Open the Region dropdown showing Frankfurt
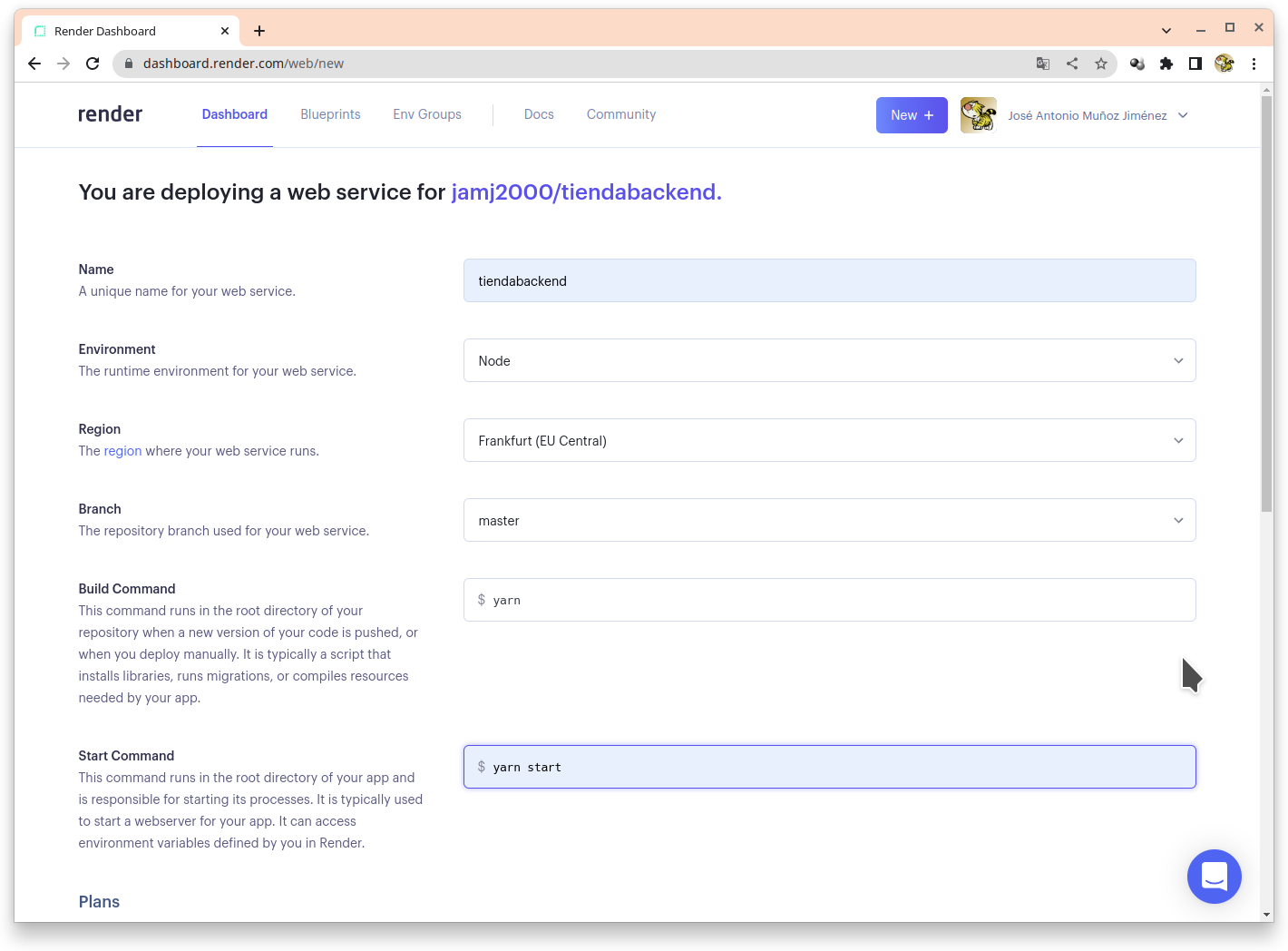 coord(829,440)
